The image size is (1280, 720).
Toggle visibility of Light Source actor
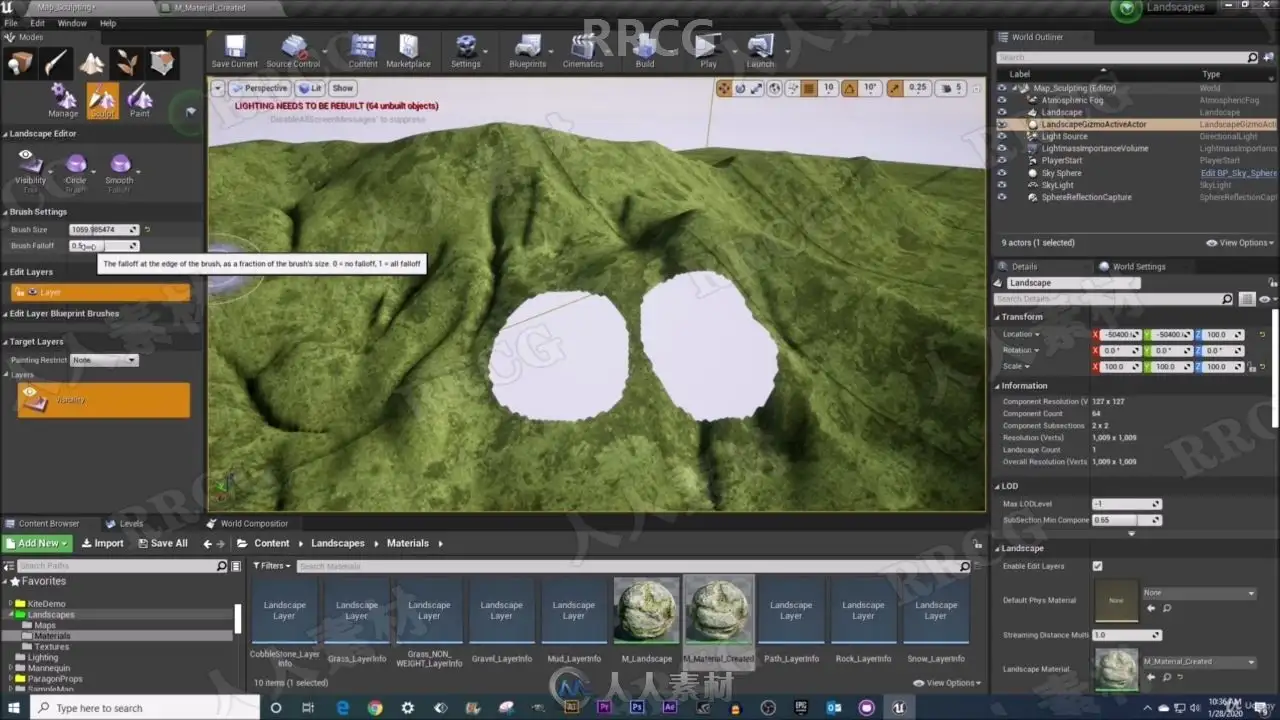point(1002,137)
